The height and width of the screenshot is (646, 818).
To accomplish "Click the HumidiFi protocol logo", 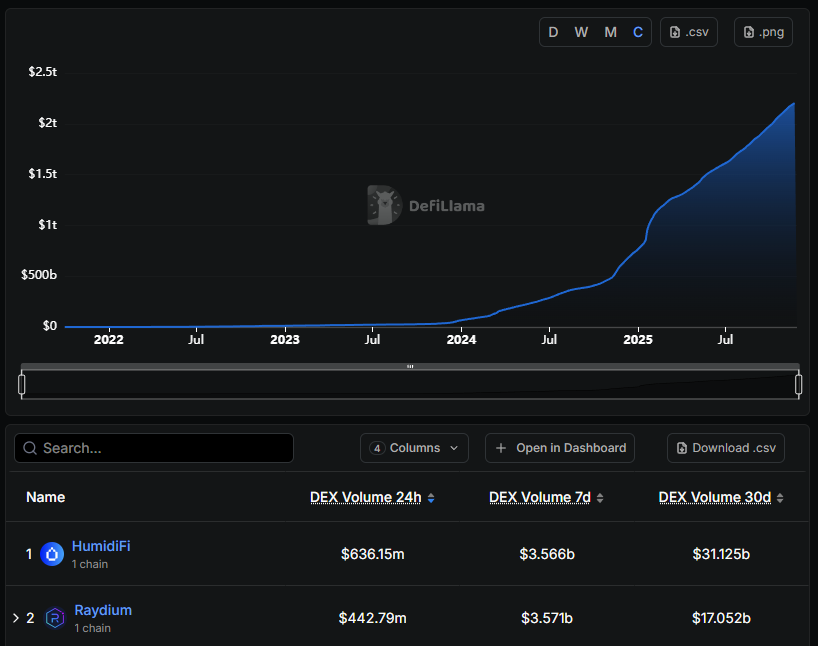I will tap(52, 553).
